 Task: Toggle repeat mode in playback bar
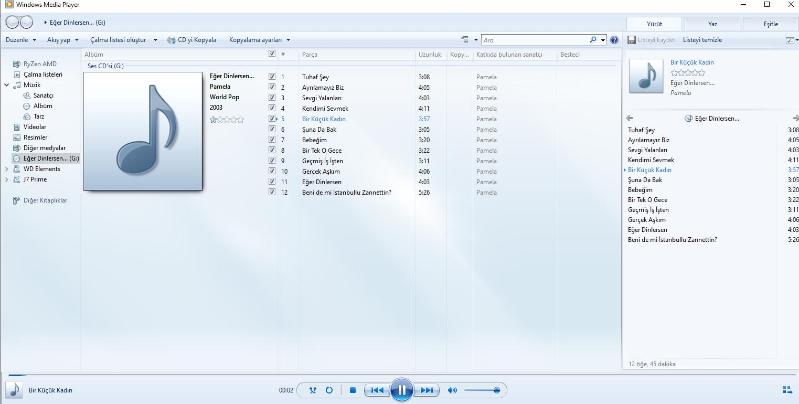(329, 390)
